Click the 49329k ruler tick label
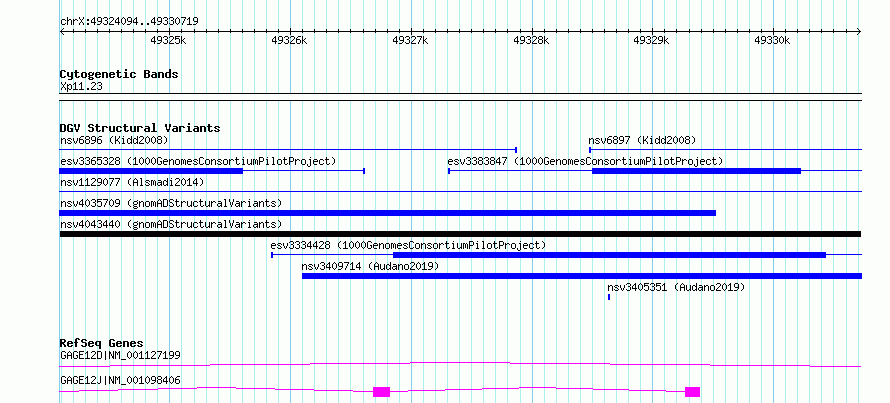The image size is (890, 403). coord(652,40)
